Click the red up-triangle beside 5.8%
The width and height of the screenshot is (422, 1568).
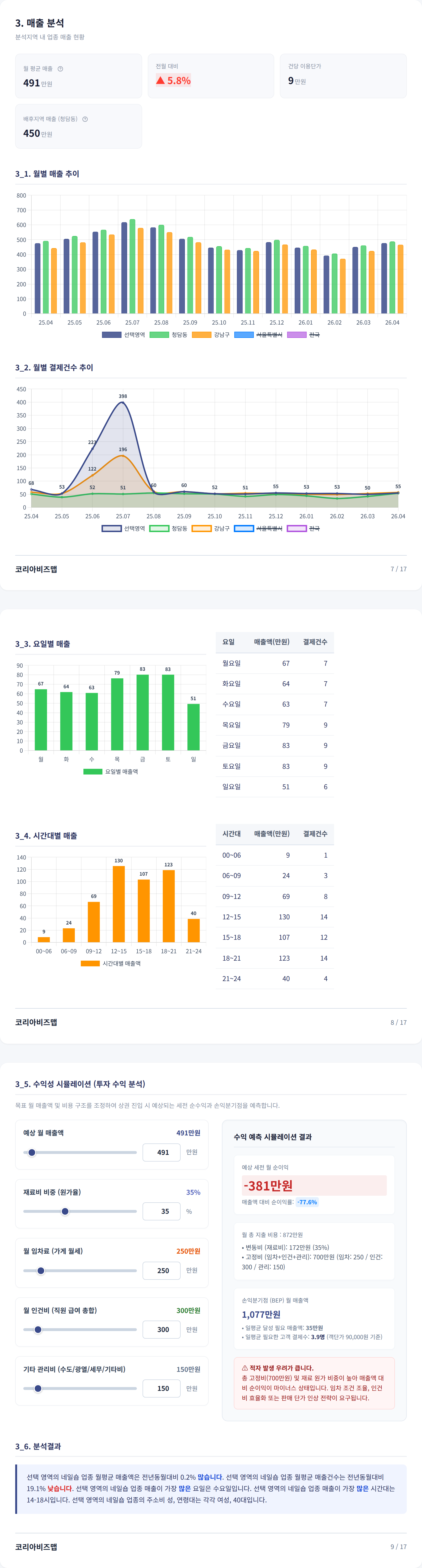tap(160, 80)
